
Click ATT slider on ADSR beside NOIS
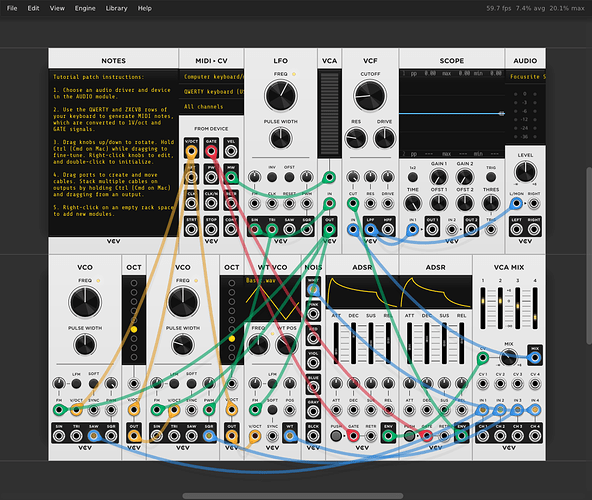pos(336,344)
